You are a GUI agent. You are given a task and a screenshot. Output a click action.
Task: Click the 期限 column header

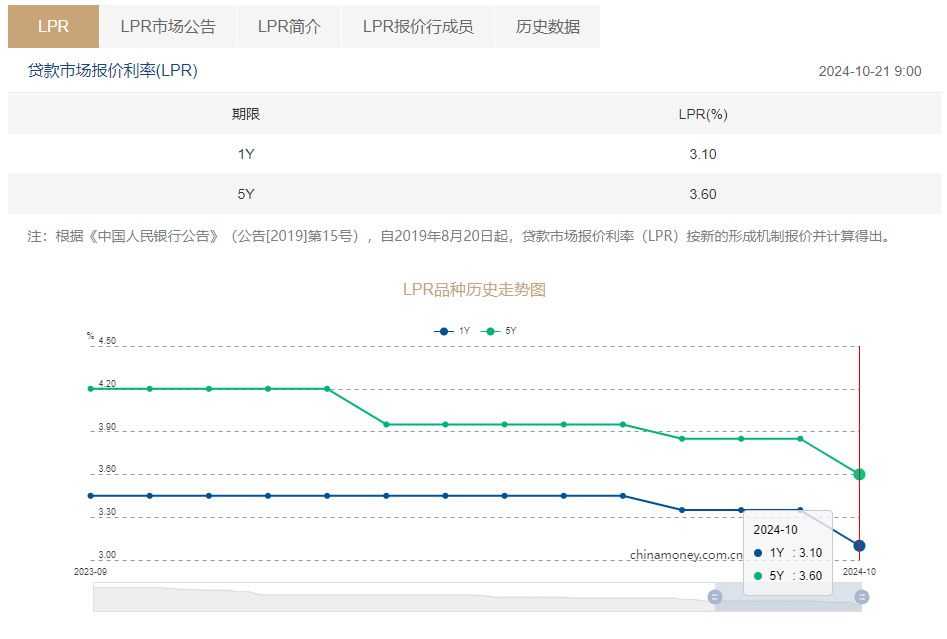pos(245,114)
